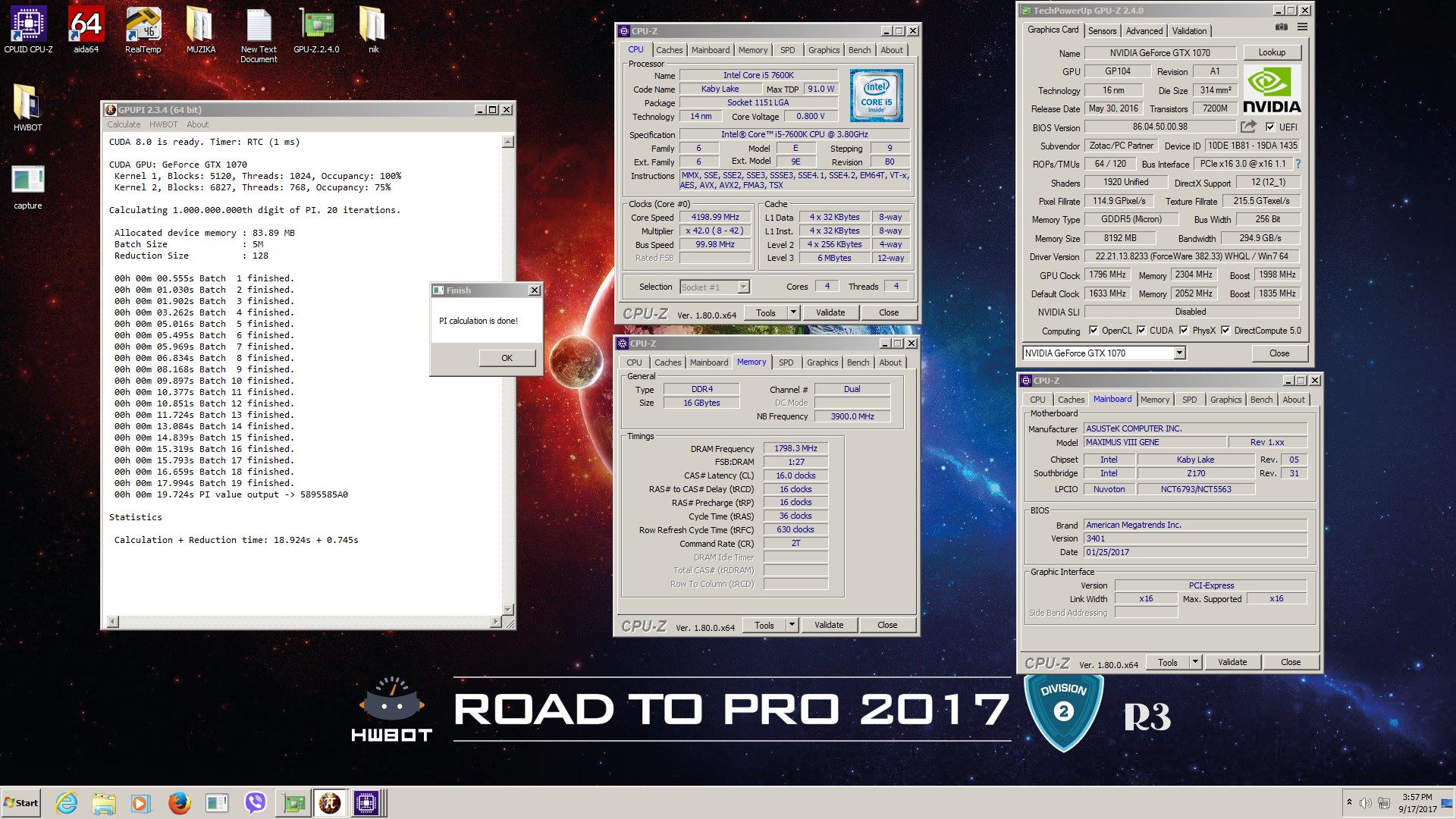Click the Intel Core i5 logo in CPU-Z
The height and width of the screenshot is (819, 1456).
tap(876, 96)
